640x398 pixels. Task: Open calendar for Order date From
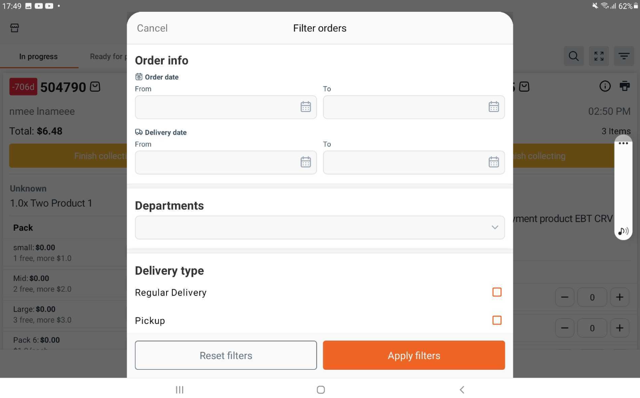(306, 107)
